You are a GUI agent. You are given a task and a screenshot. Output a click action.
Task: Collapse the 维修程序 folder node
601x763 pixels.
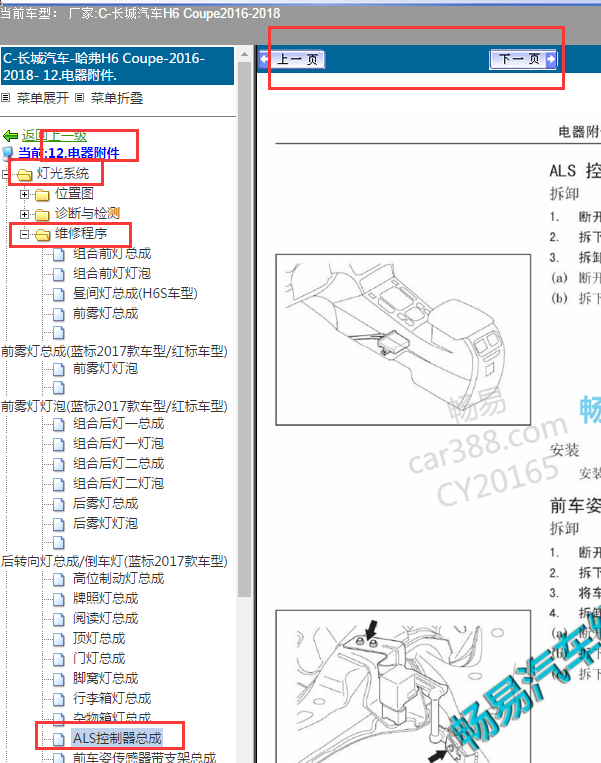pyautogui.click(x=24, y=235)
